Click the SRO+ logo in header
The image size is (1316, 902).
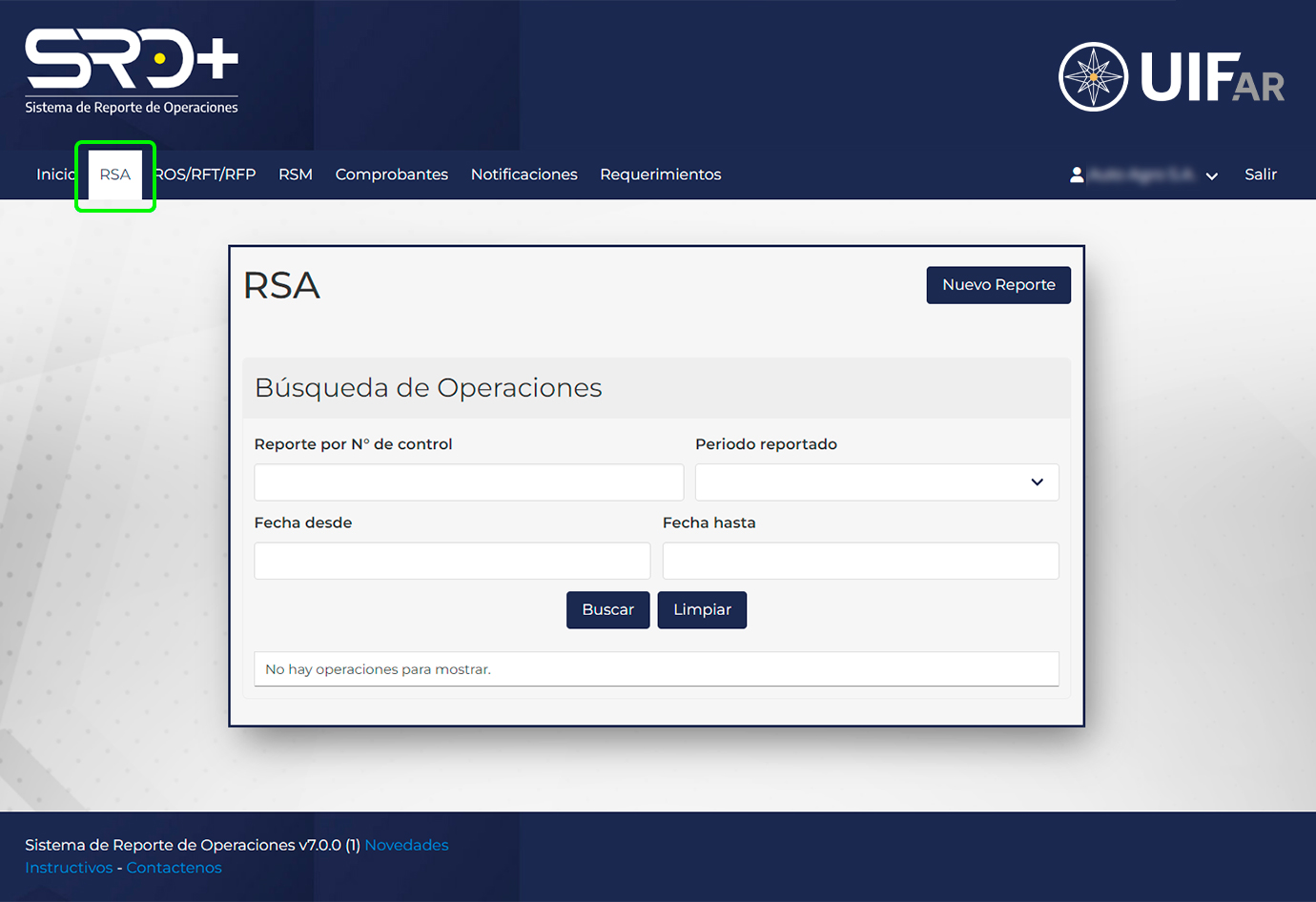[132, 72]
